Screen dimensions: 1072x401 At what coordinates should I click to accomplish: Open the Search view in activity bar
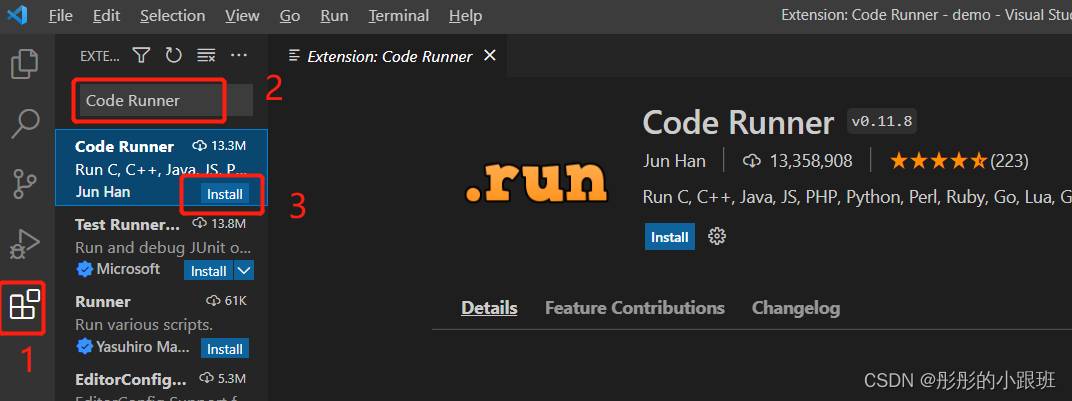[25, 123]
